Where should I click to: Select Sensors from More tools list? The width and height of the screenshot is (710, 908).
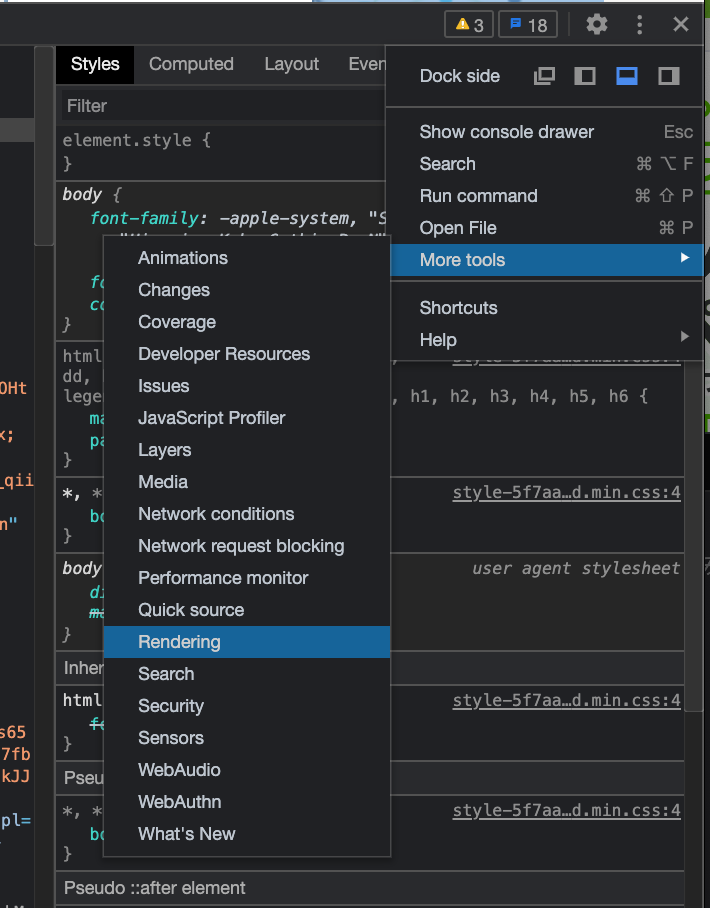click(x=171, y=738)
